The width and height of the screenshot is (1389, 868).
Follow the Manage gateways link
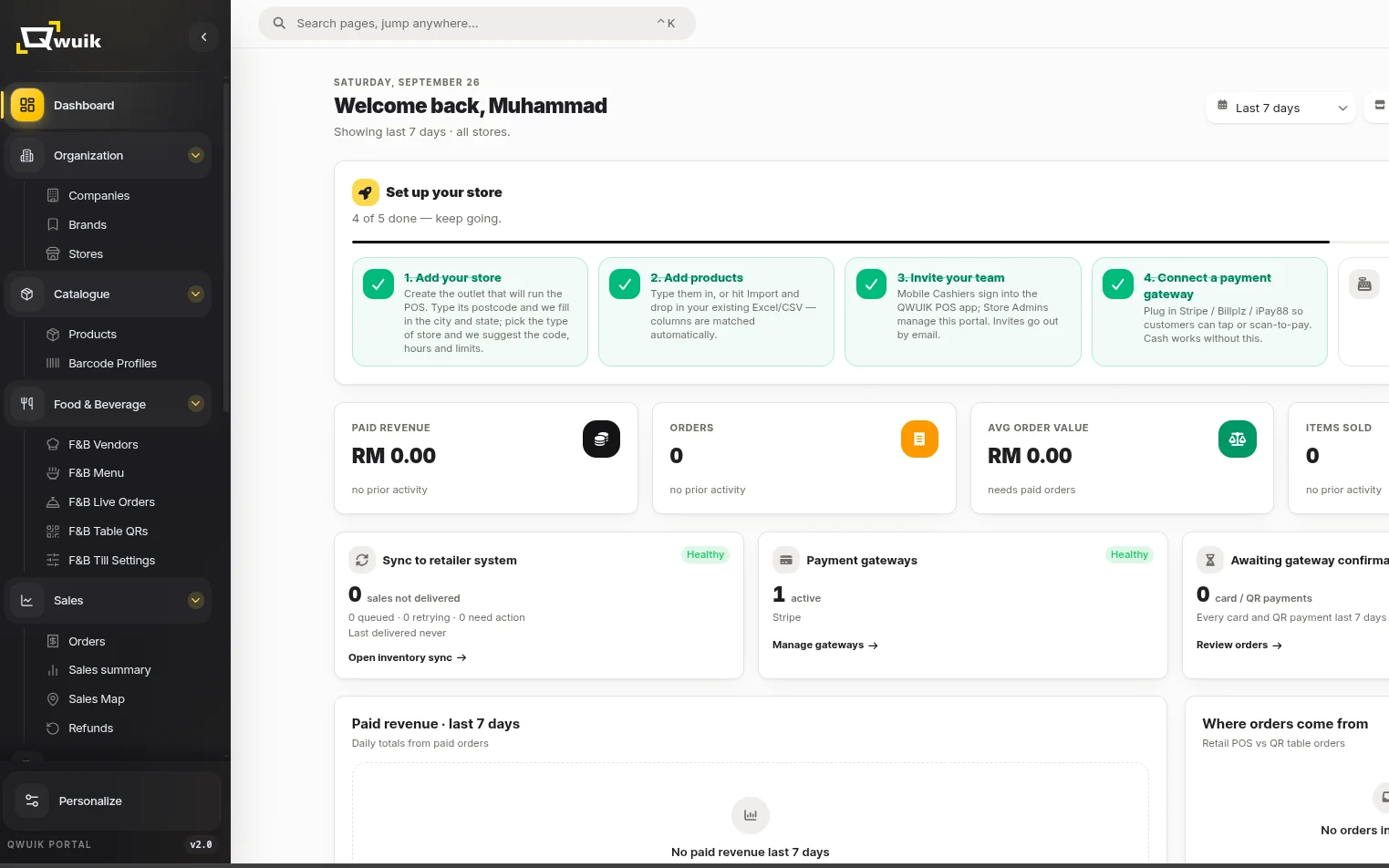[825, 645]
